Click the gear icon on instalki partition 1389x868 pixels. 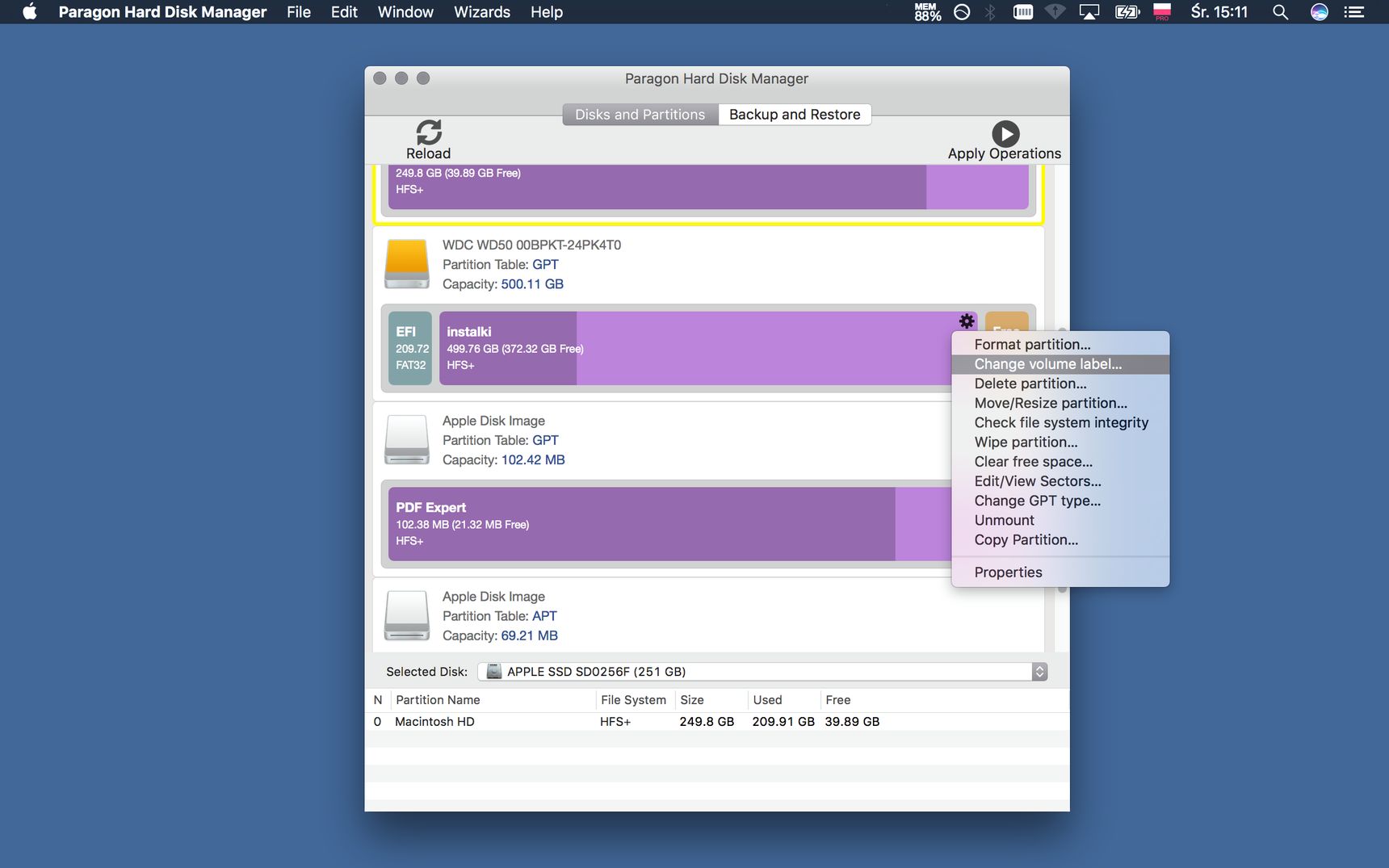click(967, 321)
